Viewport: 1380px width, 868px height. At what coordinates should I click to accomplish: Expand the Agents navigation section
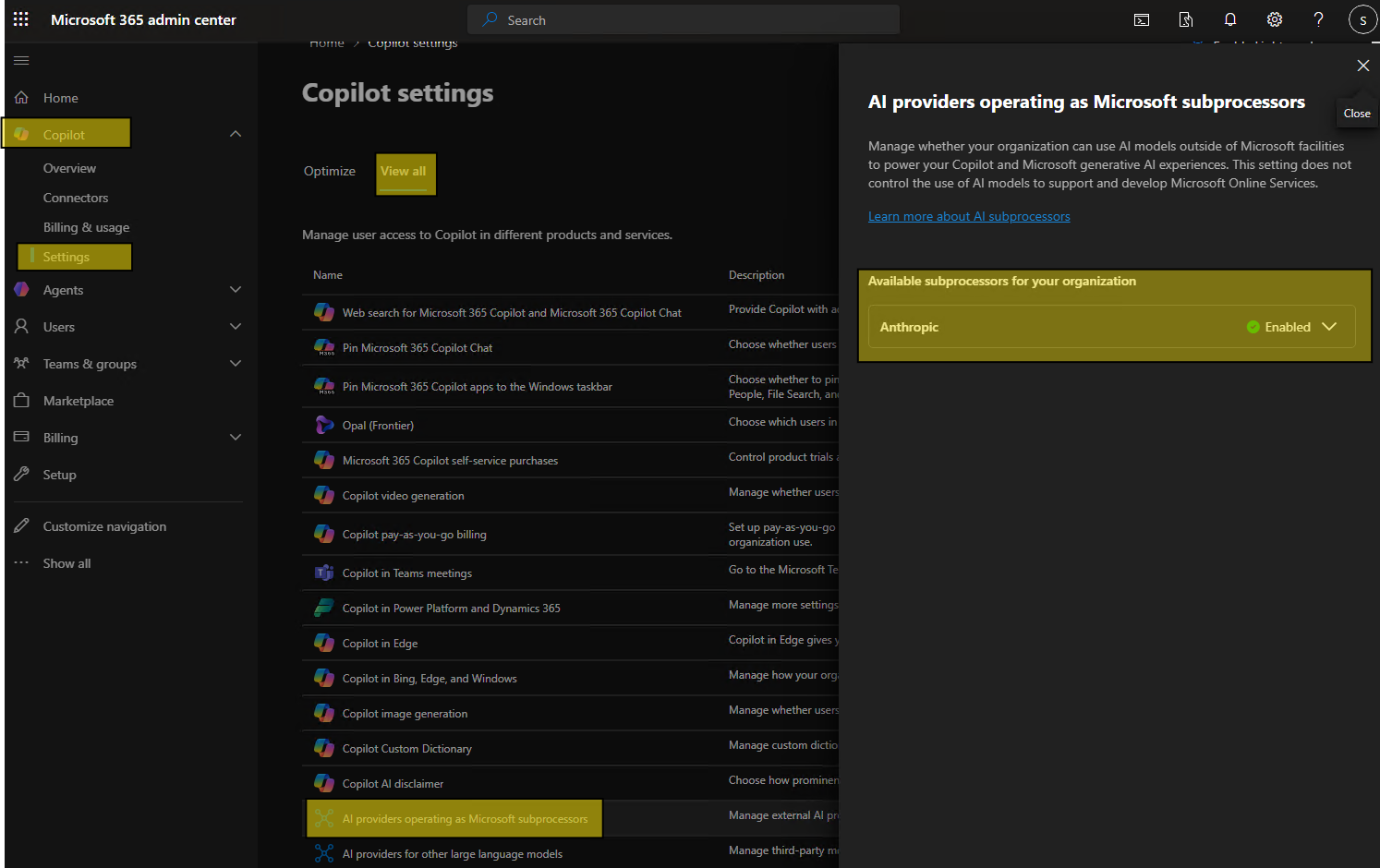coord(236,290)
